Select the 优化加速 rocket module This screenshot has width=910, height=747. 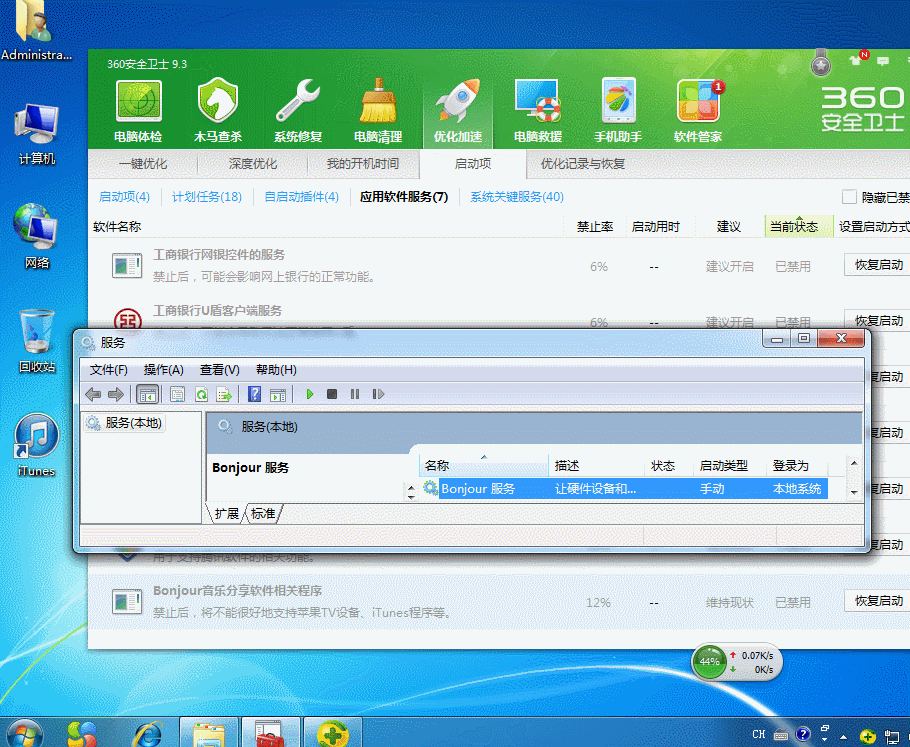pyautogui.click(x=458, y=111)
